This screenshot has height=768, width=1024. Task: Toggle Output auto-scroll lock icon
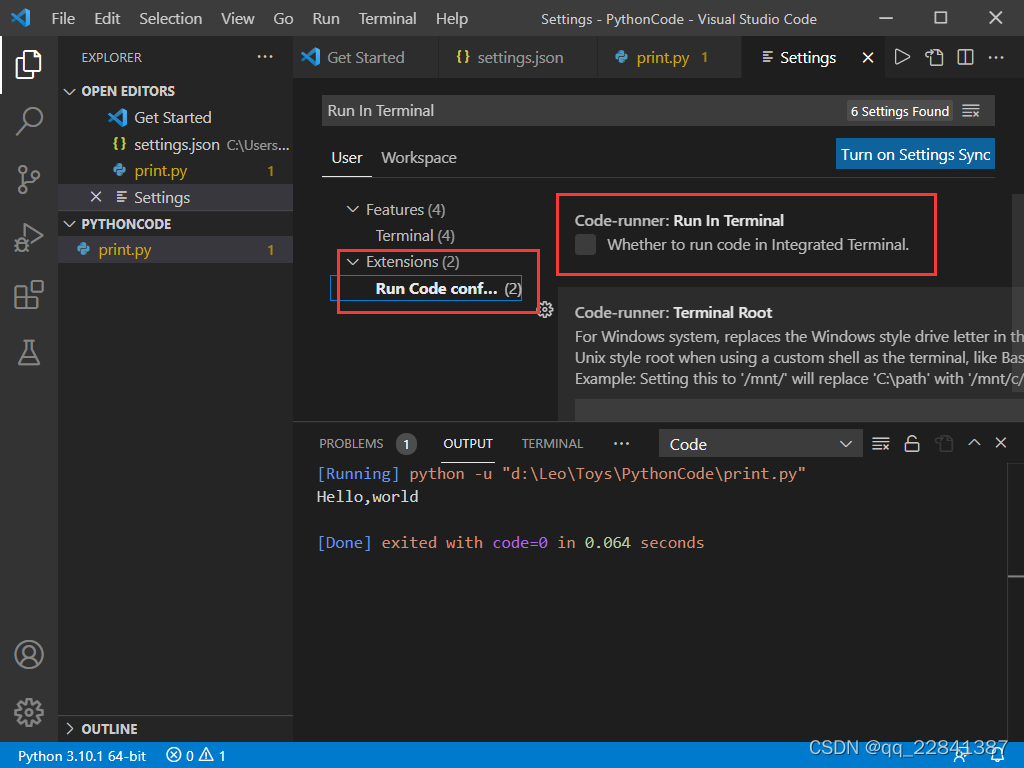coord(912,444)
